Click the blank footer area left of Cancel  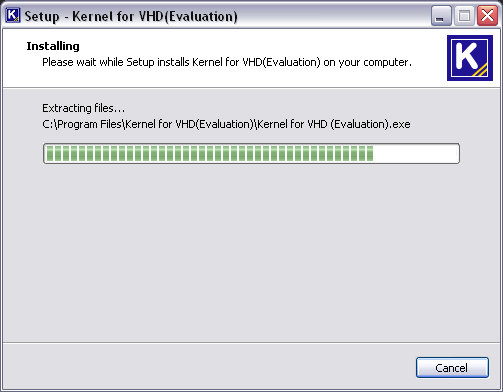207,367
